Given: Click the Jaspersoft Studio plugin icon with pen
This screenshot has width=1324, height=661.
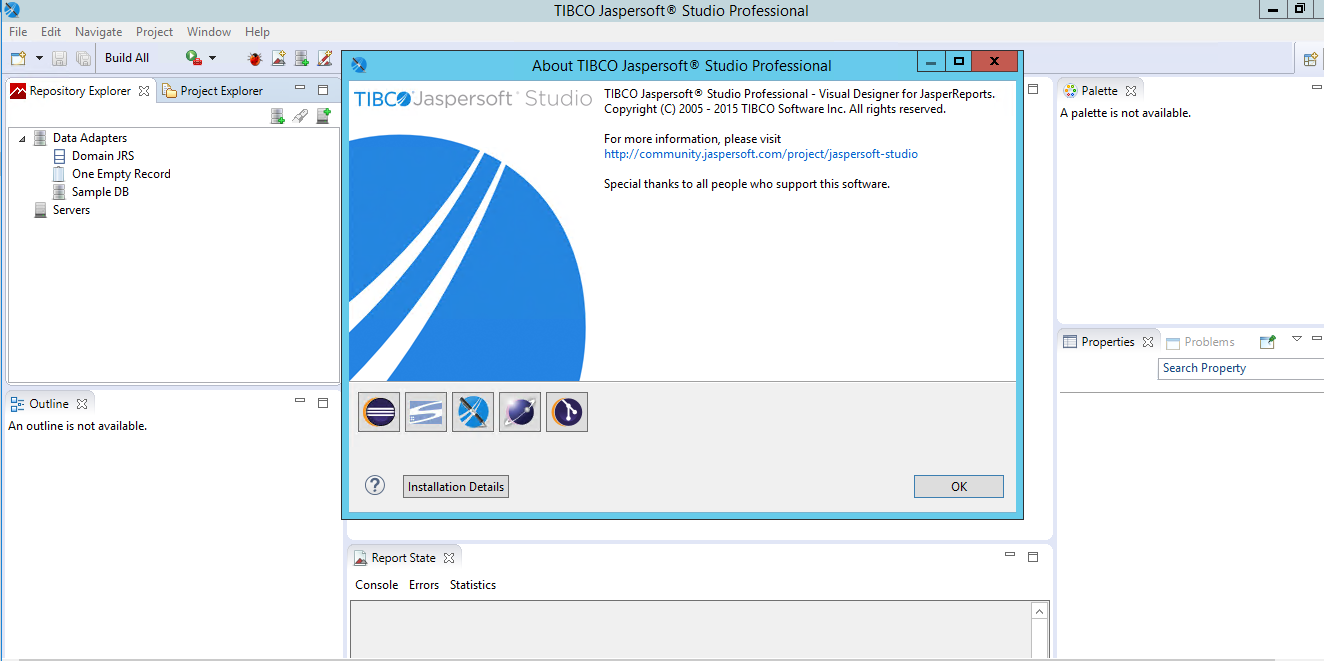Looking at the screenshot, I should [473, 412].
